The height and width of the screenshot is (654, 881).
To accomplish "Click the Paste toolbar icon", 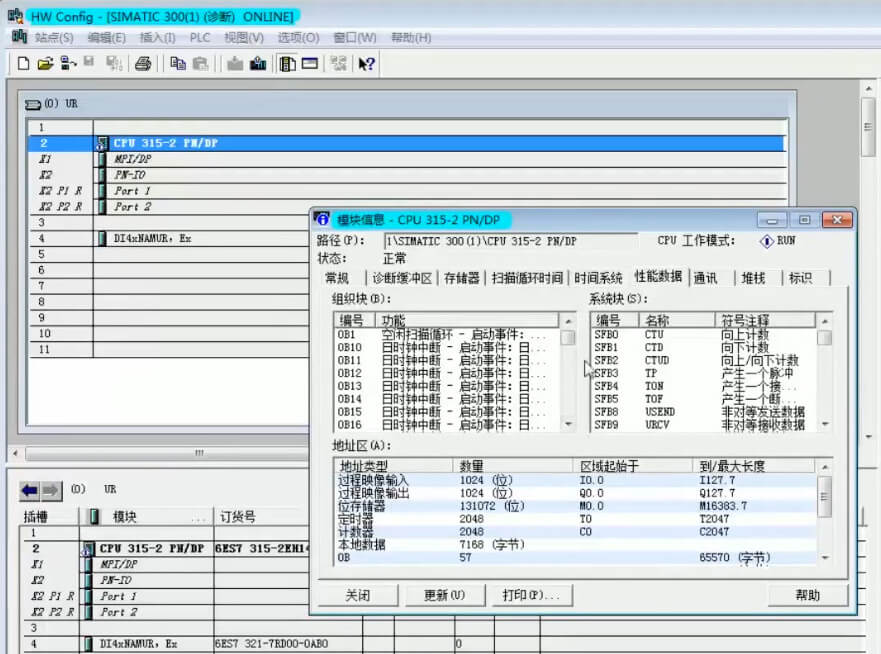I will click(200, 63).
